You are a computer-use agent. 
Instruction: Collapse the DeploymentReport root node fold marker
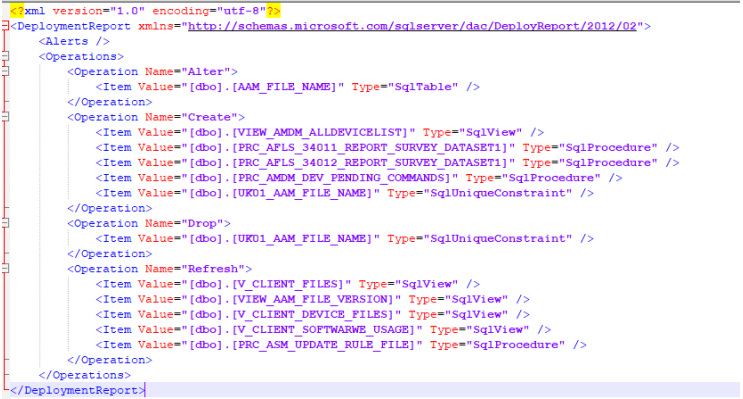tap(5, 26)
